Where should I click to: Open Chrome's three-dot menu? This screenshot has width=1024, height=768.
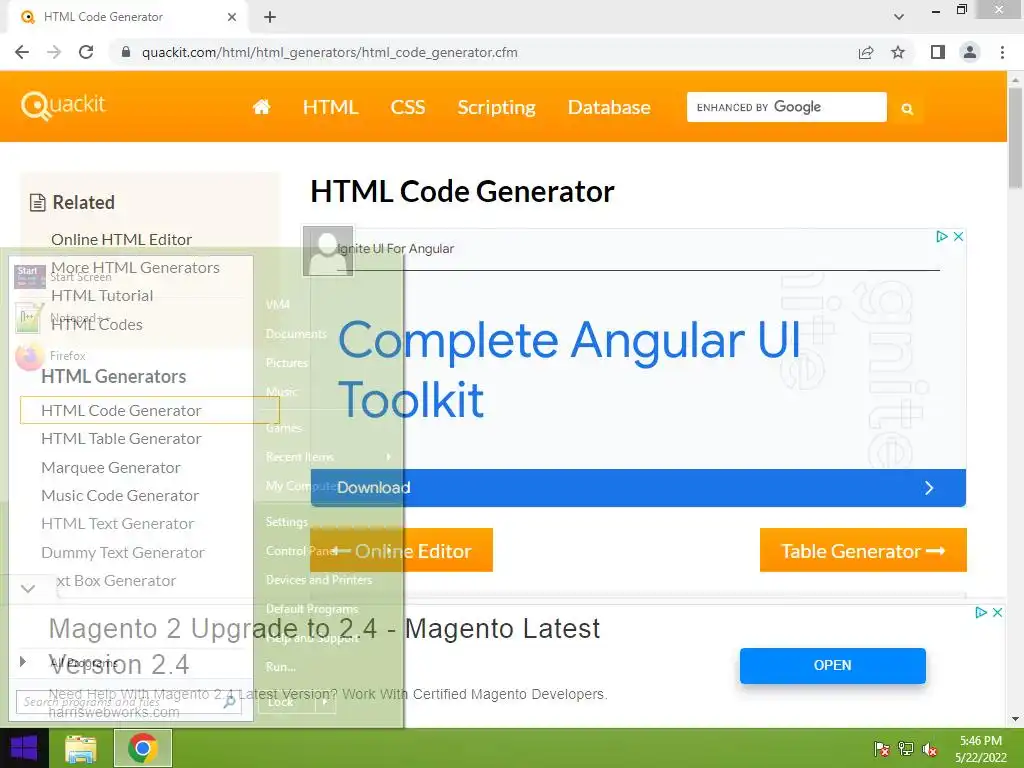[1002, 52]
